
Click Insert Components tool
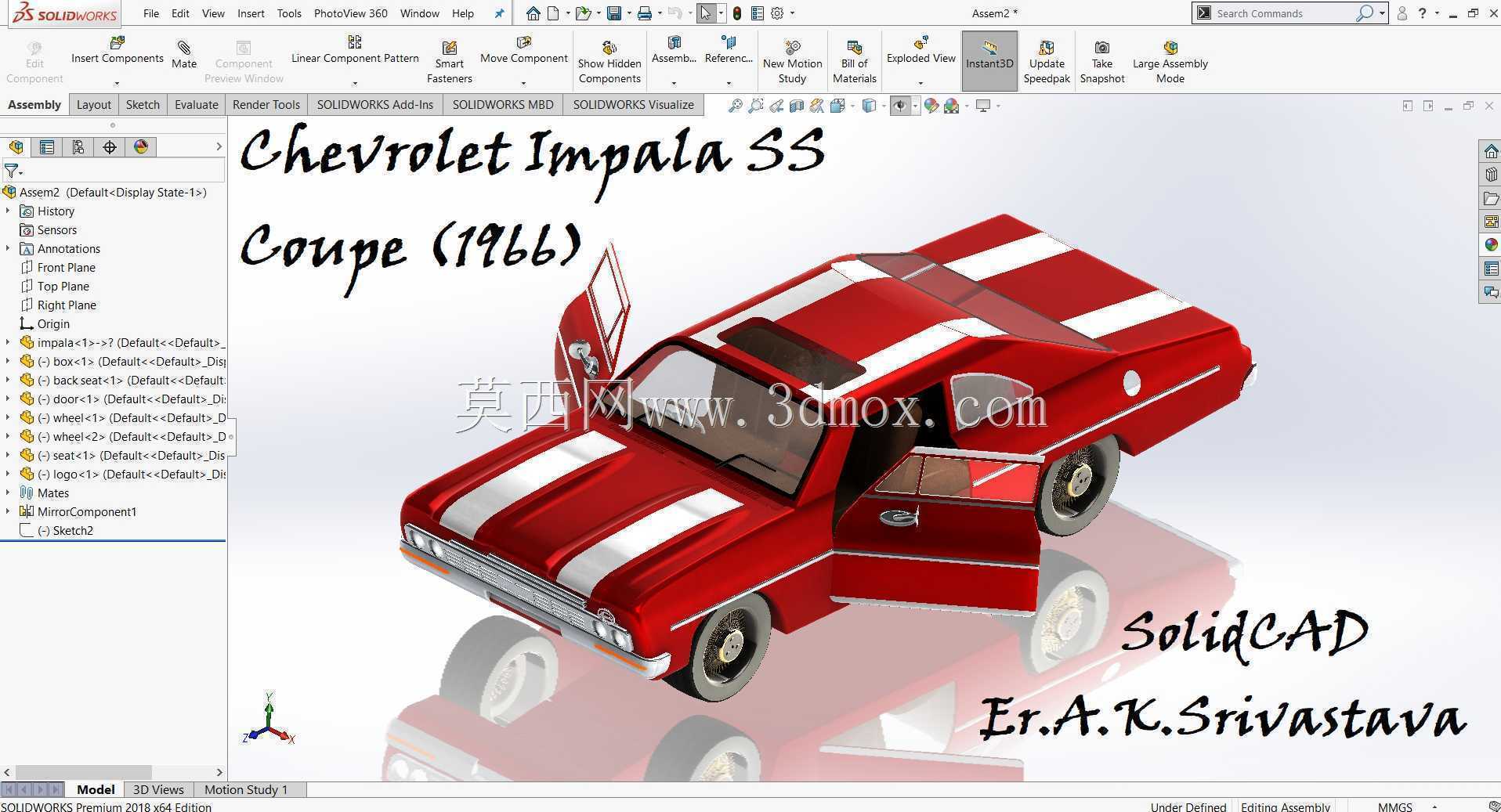tap(118, 51)
